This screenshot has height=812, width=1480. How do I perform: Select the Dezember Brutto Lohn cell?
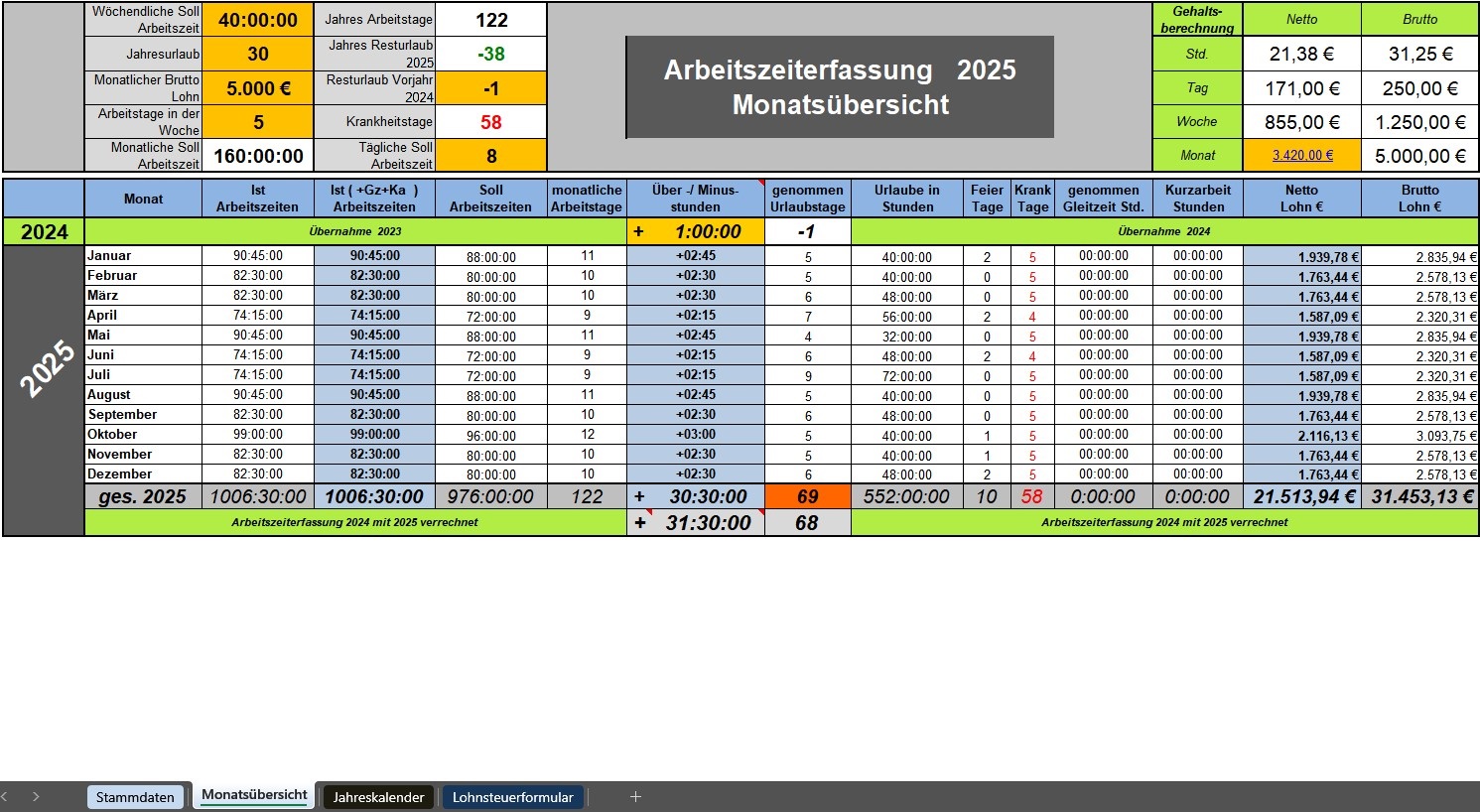coord(1419,474)
